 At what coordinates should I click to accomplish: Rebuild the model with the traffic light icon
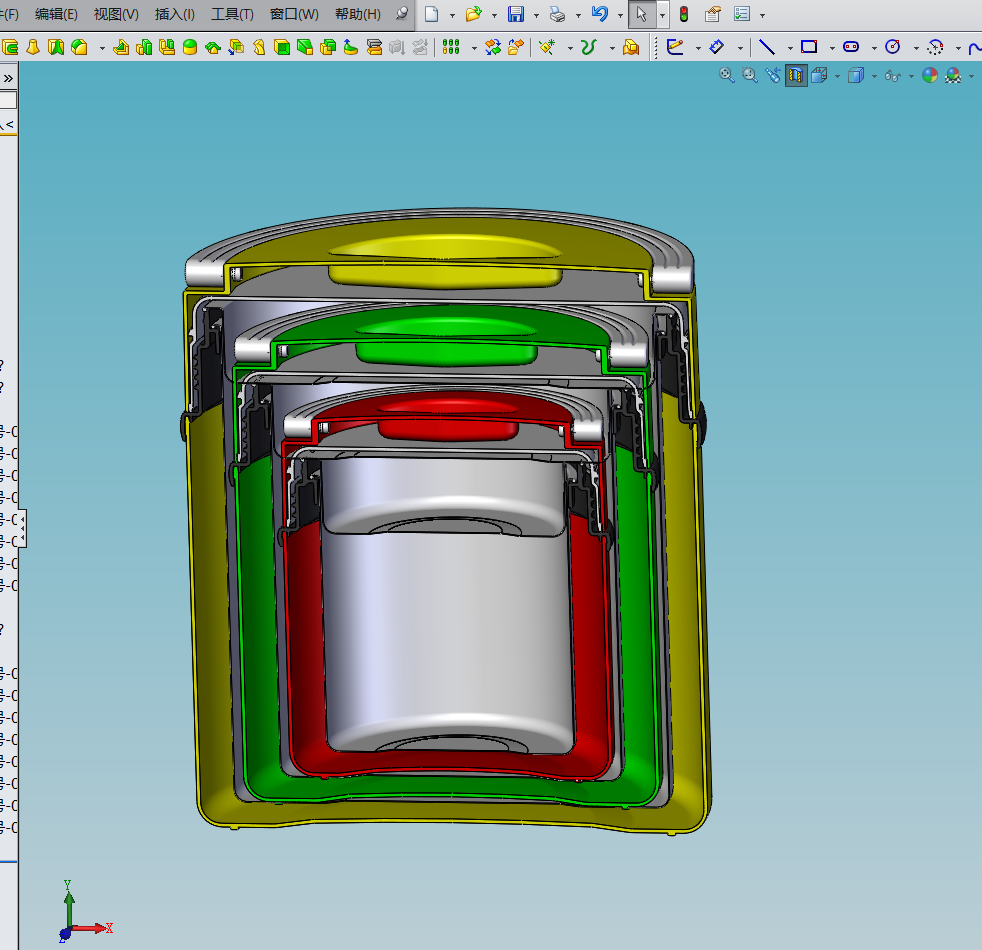click(x=684, y=14)
